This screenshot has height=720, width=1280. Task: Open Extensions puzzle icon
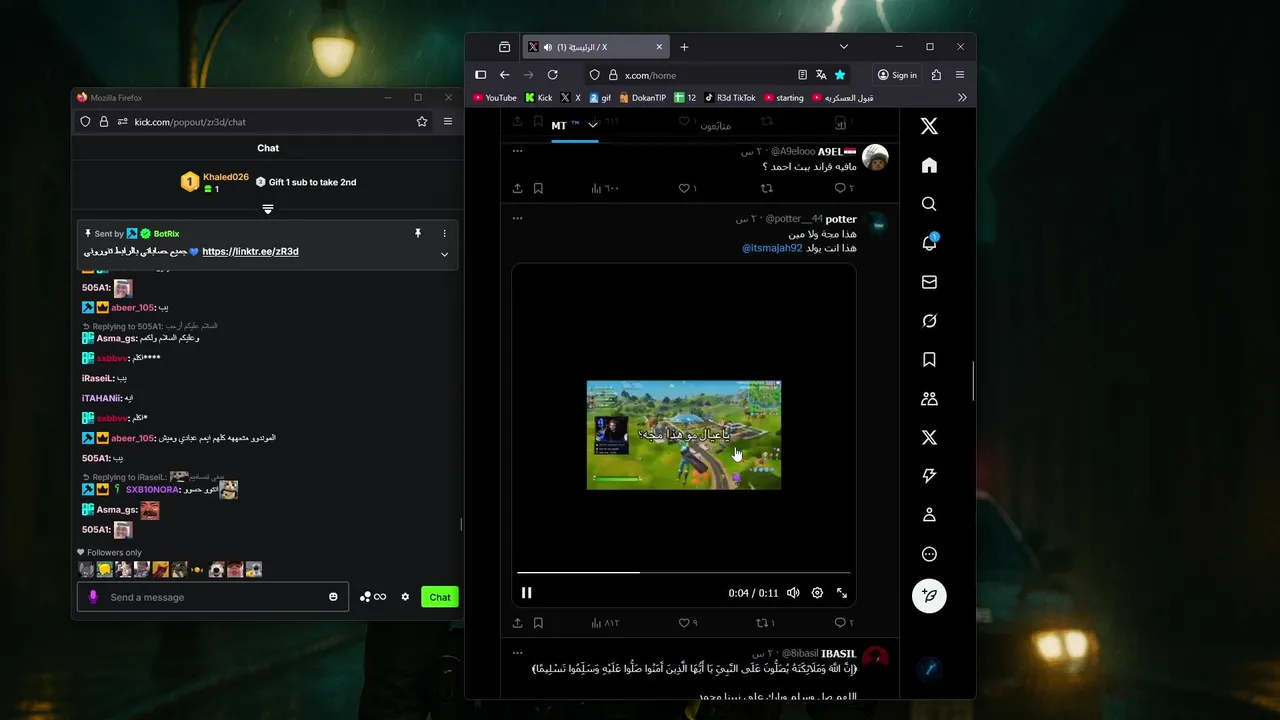(936, 75)
